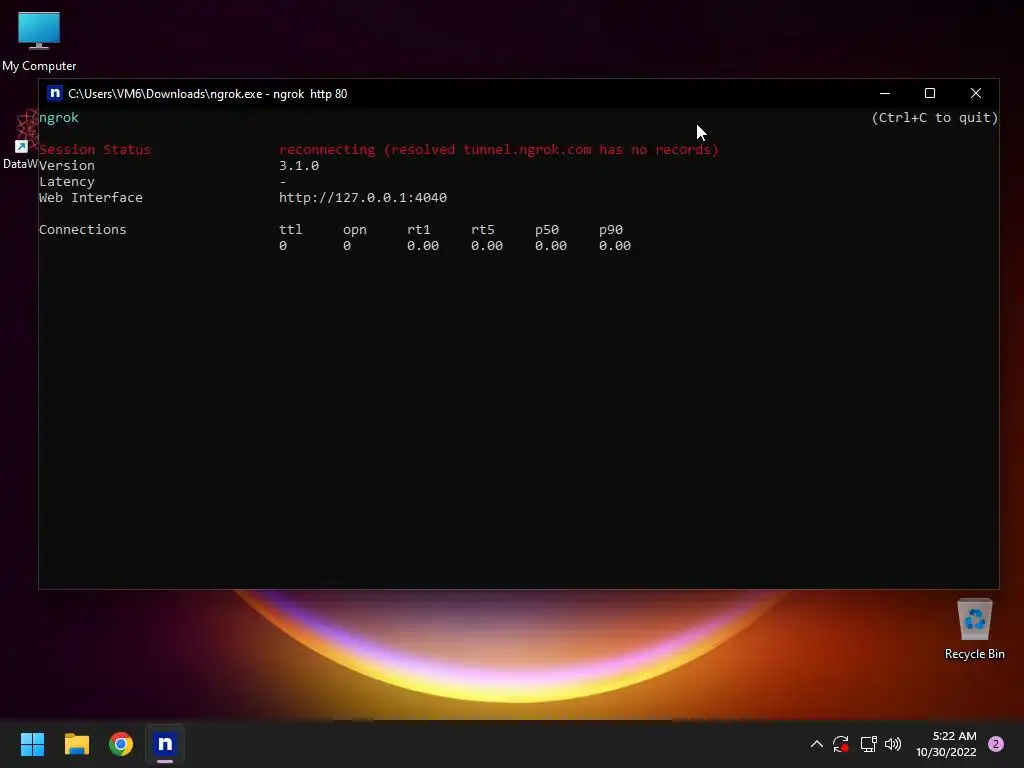Maximize the ngrok console window
The height and width of the screenshot is (768, 1024).
tap(930, 93)
